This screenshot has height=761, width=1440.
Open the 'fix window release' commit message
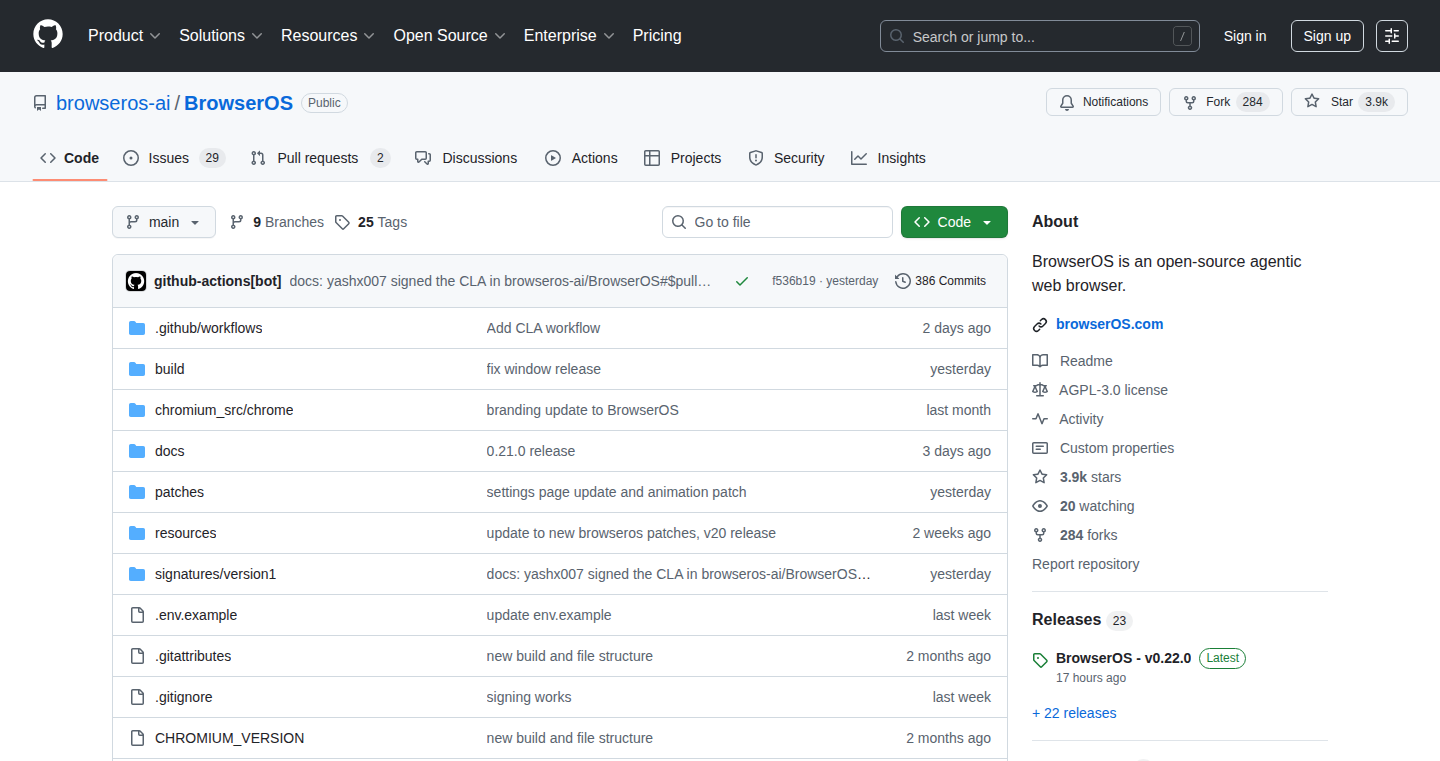coord(544,369)
